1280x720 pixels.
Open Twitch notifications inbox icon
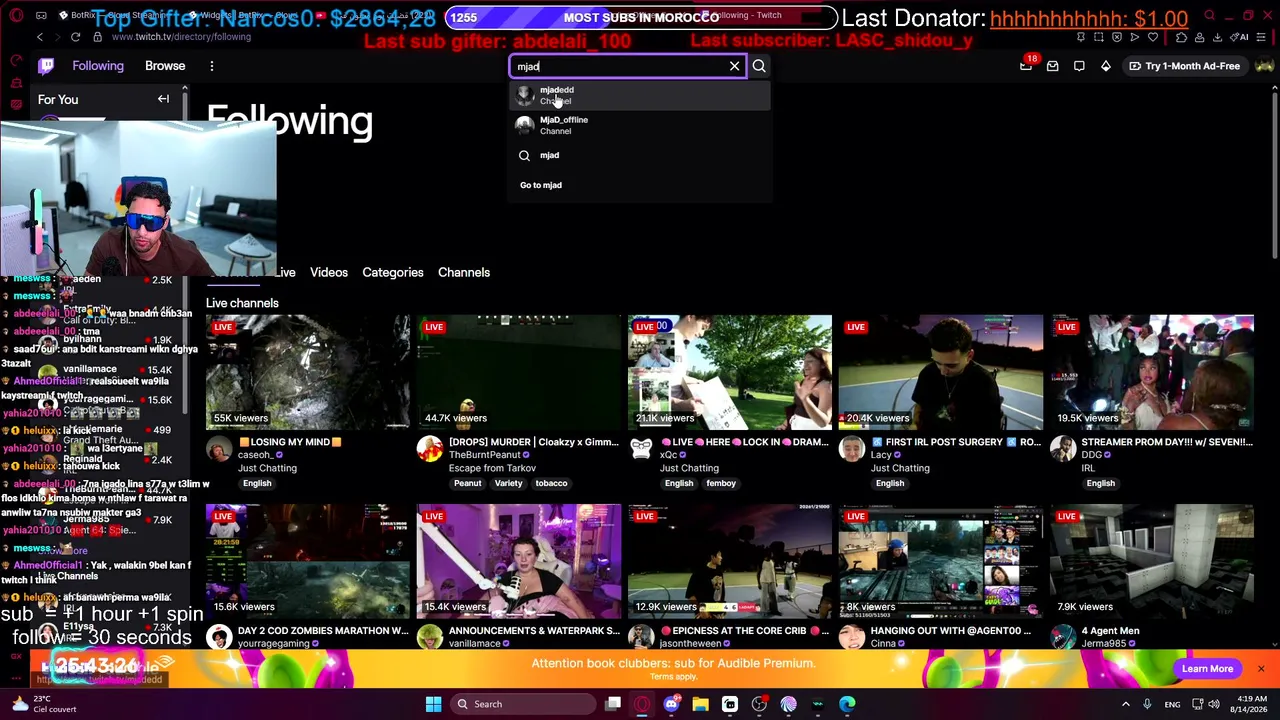[1052, 66]
